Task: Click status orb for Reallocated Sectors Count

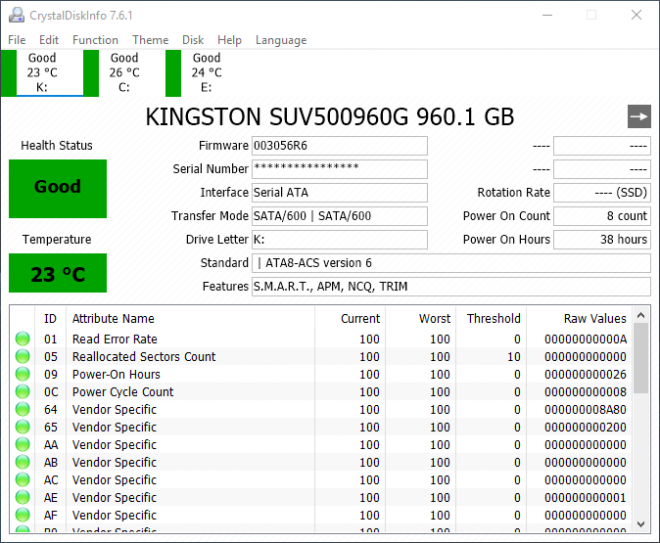Action: (22, 357)
